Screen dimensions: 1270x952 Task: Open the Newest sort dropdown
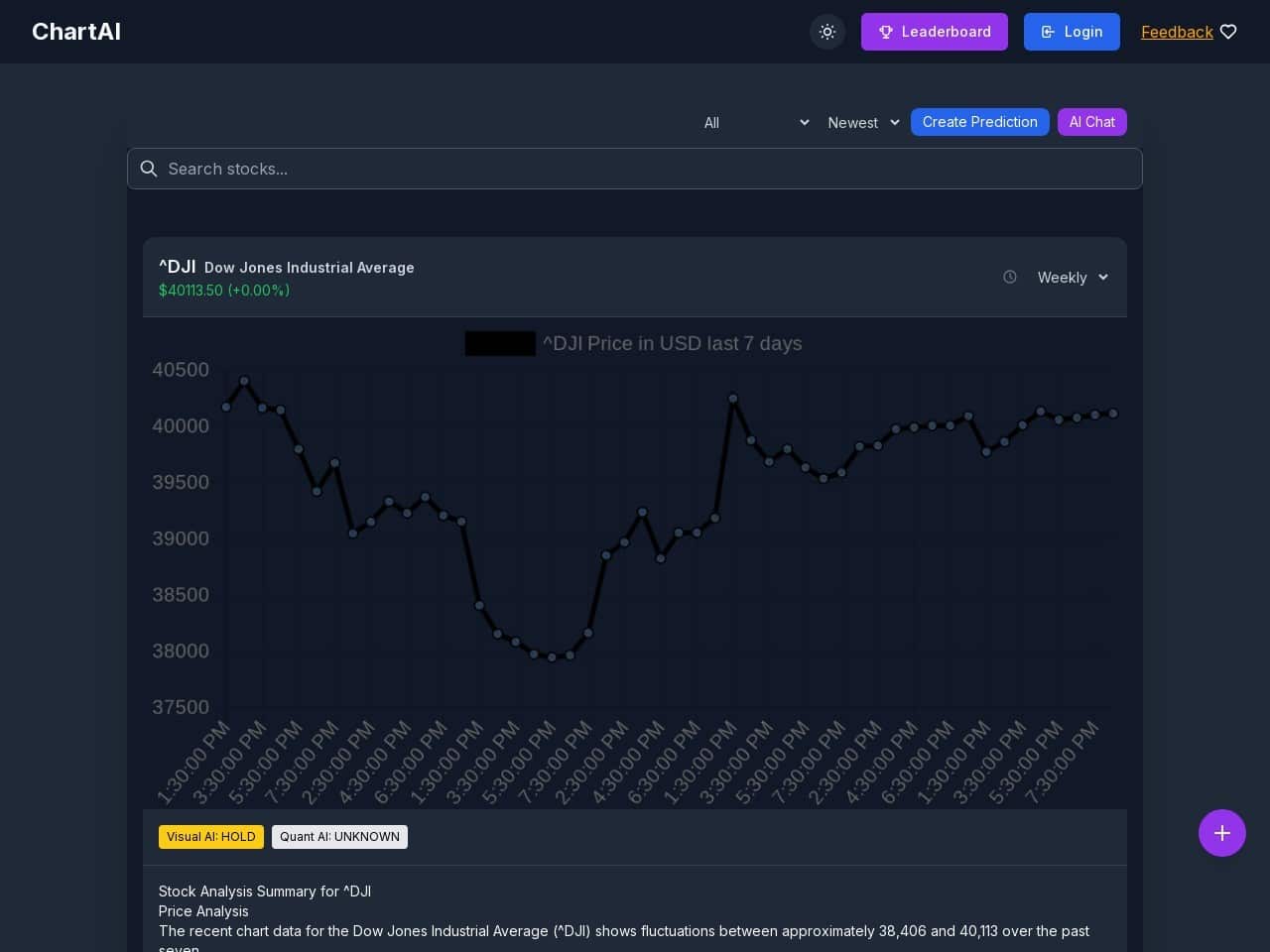(863, 123)
